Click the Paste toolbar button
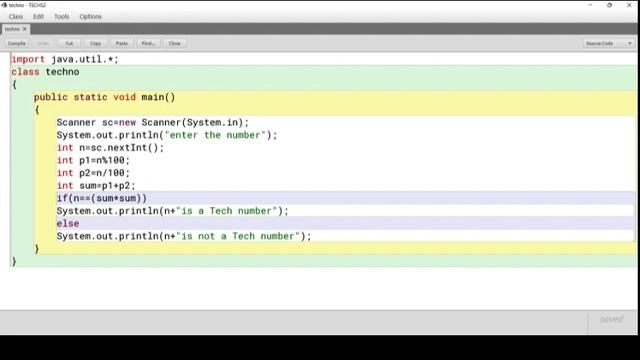This screenshot has height=360, width=640. [x=122, y=43]
